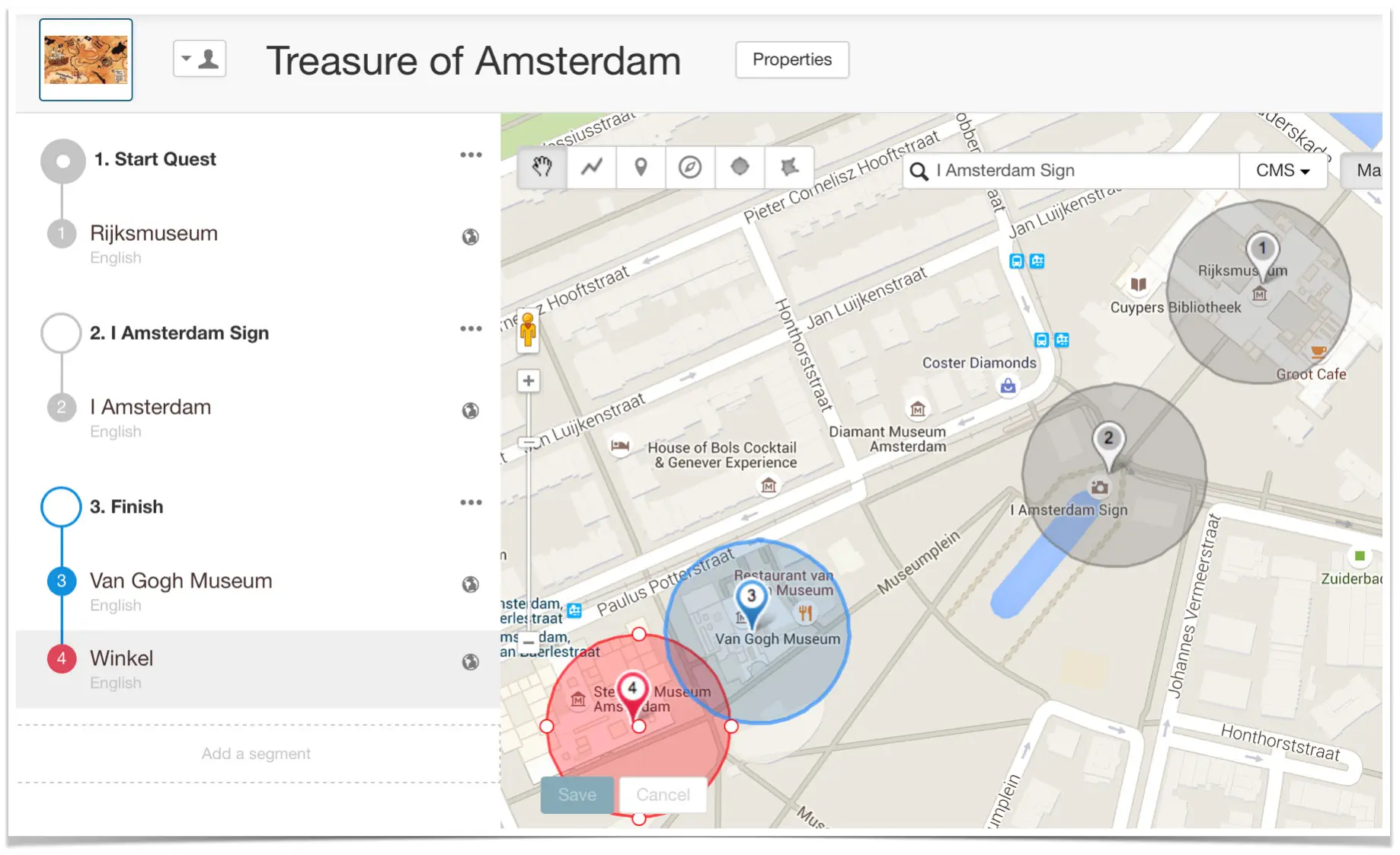The width and height of the screenshot is (1400, 855).
Task: Click globe icon in Winkel row
Action: (x=471, y=662)
